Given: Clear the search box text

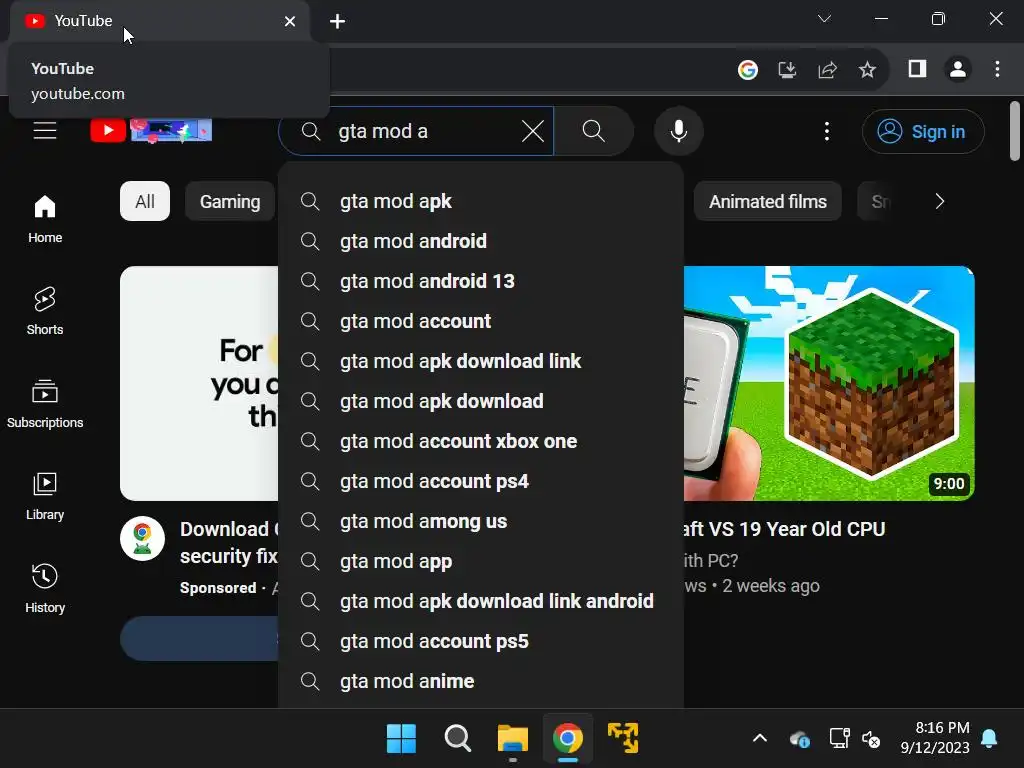Looking at the screenshot, I should pos(533,131).
